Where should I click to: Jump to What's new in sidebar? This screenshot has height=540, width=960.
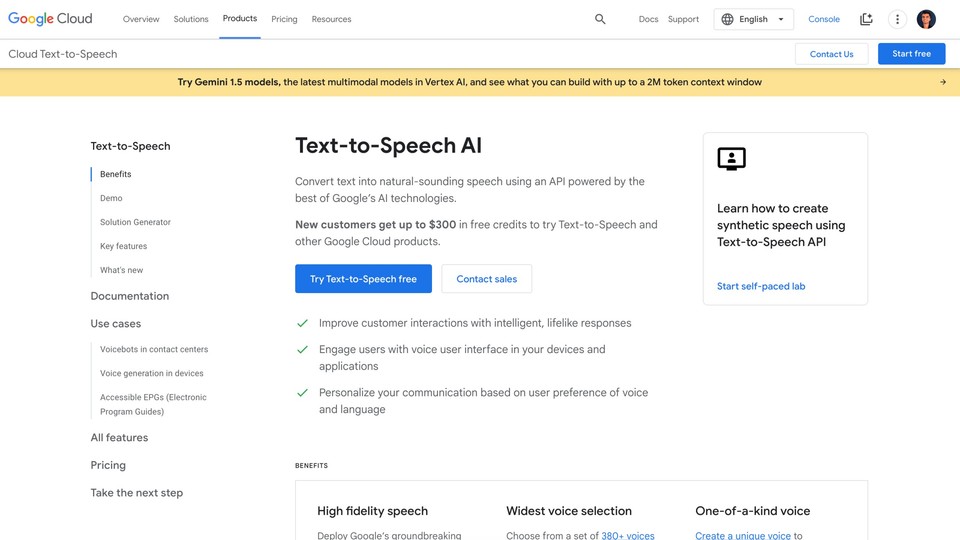(x=122, y=270)
